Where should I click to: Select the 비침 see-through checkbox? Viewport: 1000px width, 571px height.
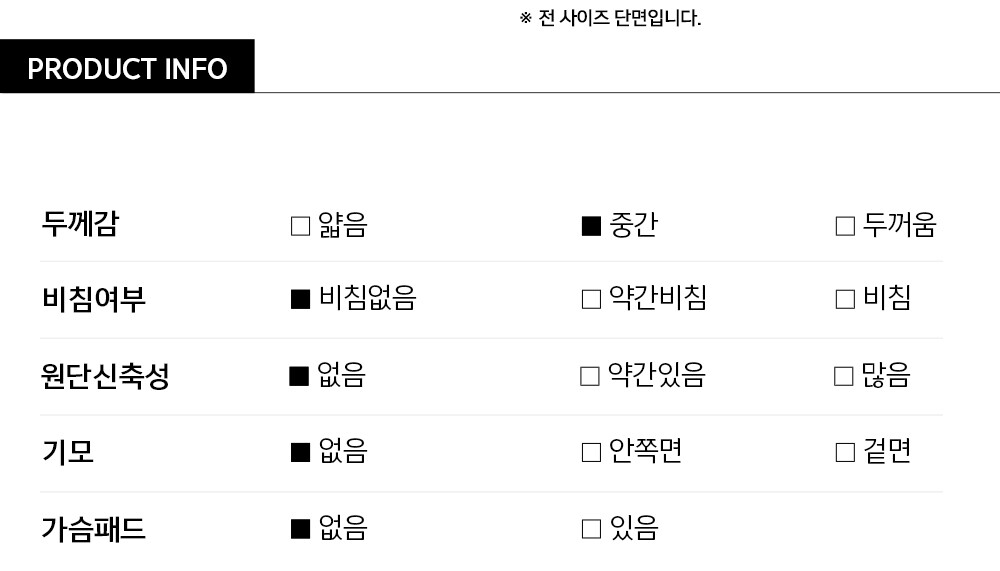tap(845, 299)
